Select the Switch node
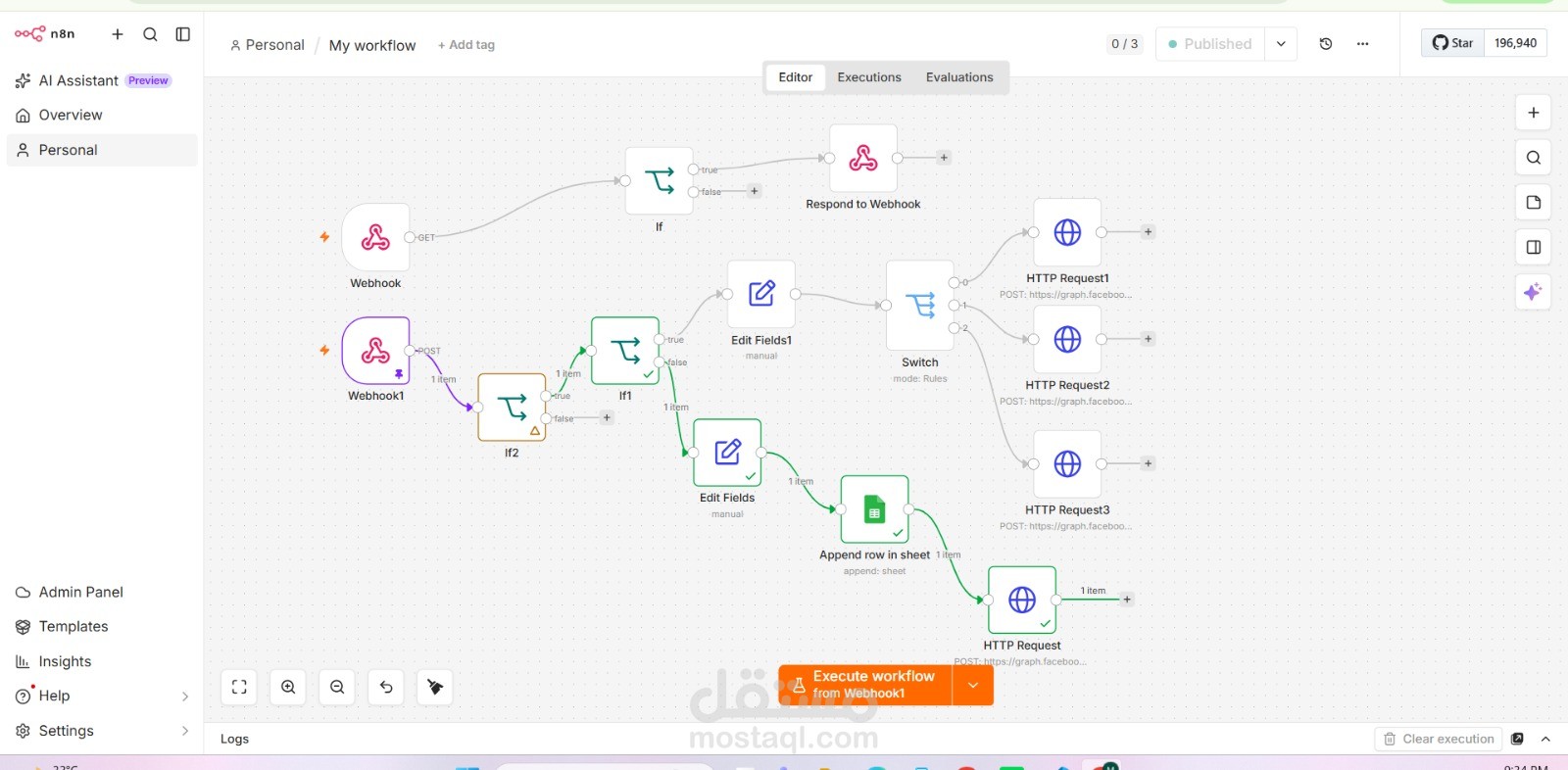 (920, 305)
